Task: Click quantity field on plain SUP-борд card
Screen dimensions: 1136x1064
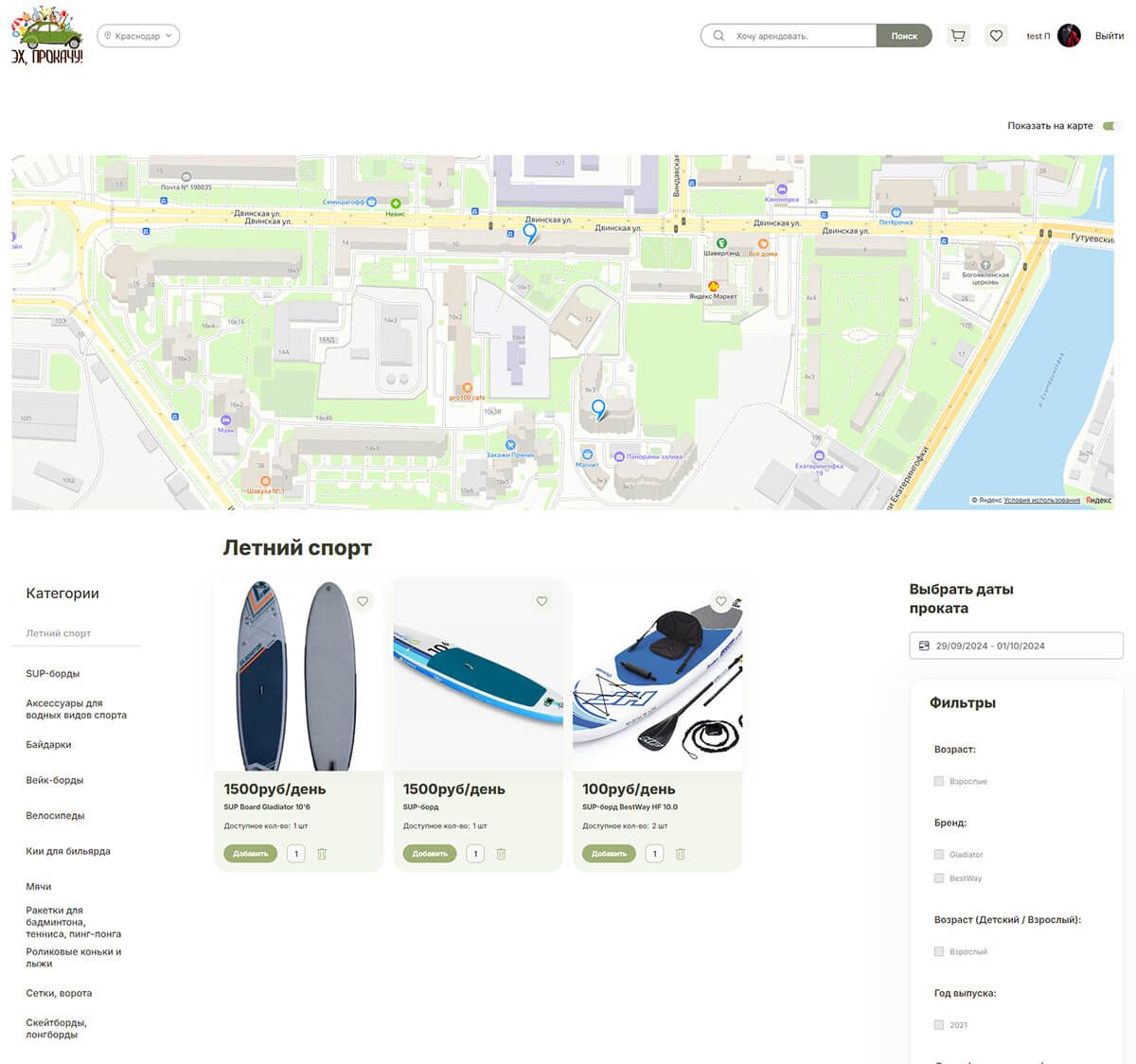Action: (x=475, y=854)
